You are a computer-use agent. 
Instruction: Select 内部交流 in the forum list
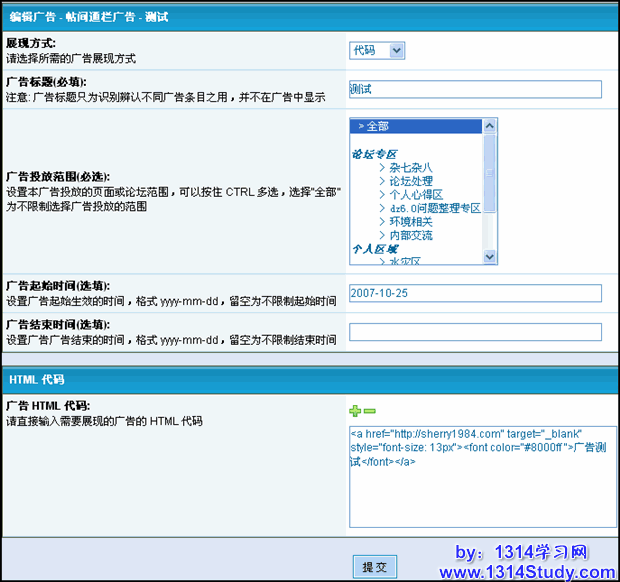(411, 235)
